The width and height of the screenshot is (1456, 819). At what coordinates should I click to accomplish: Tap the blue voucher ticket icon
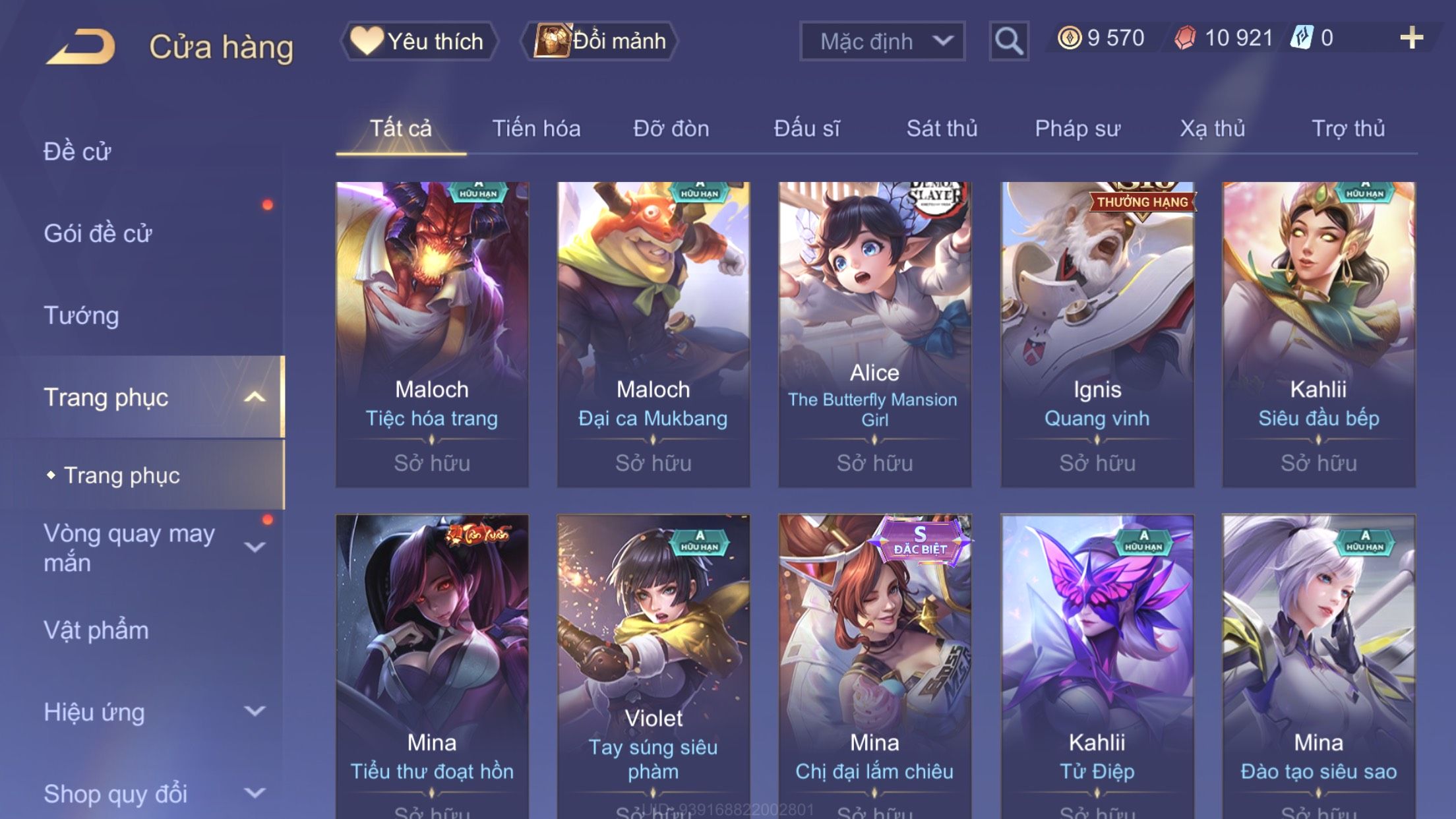(1302, 38)
